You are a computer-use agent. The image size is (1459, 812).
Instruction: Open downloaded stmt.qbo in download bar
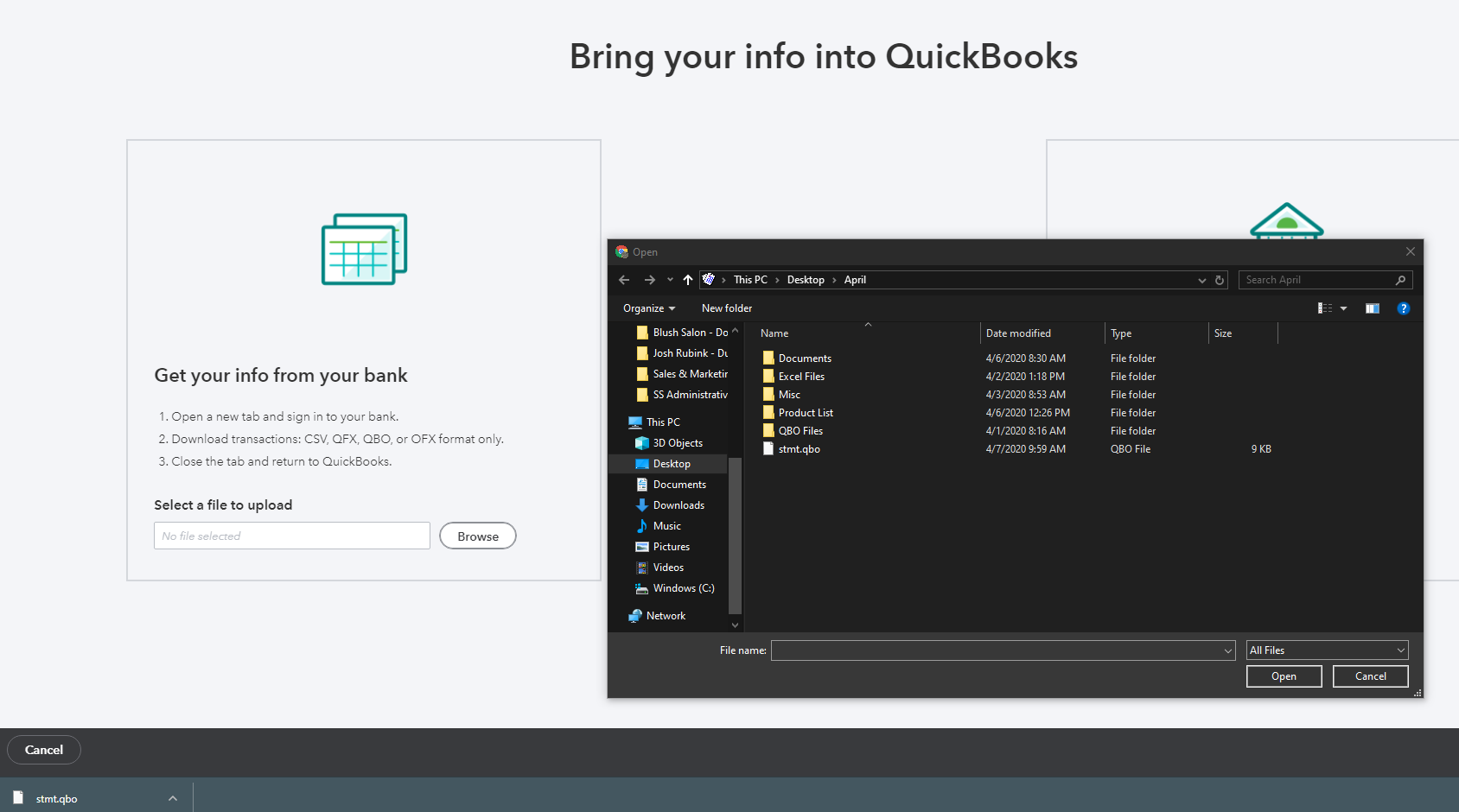pos(56,799)
